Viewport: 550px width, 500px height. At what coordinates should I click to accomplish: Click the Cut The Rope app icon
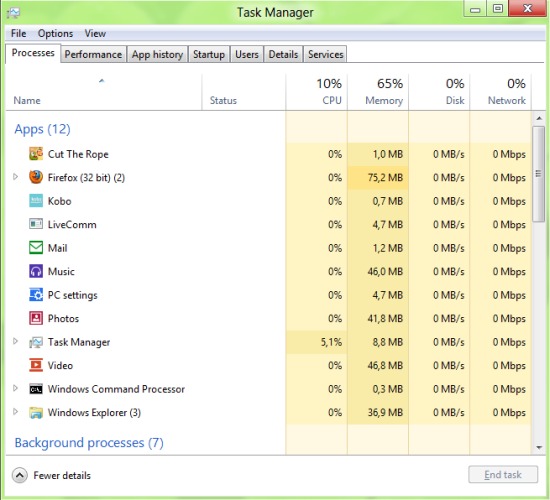36,154
